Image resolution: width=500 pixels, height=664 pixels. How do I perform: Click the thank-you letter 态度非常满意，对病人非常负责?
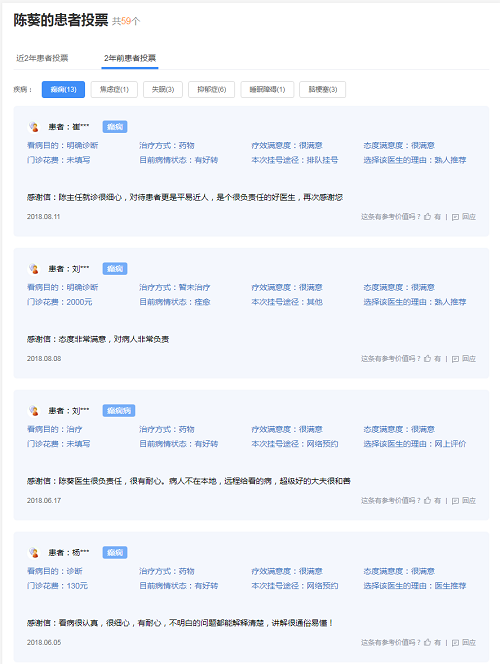98,339
